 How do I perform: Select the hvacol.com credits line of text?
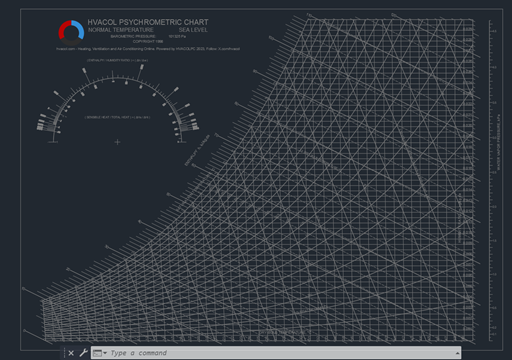pos(148,49)
